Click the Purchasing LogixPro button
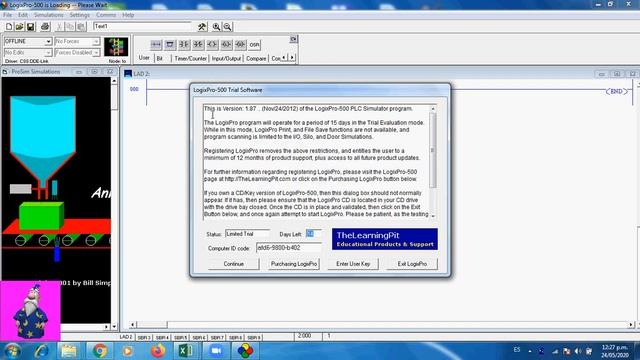Viewport: 640px width, 360px height. point(294,264)
